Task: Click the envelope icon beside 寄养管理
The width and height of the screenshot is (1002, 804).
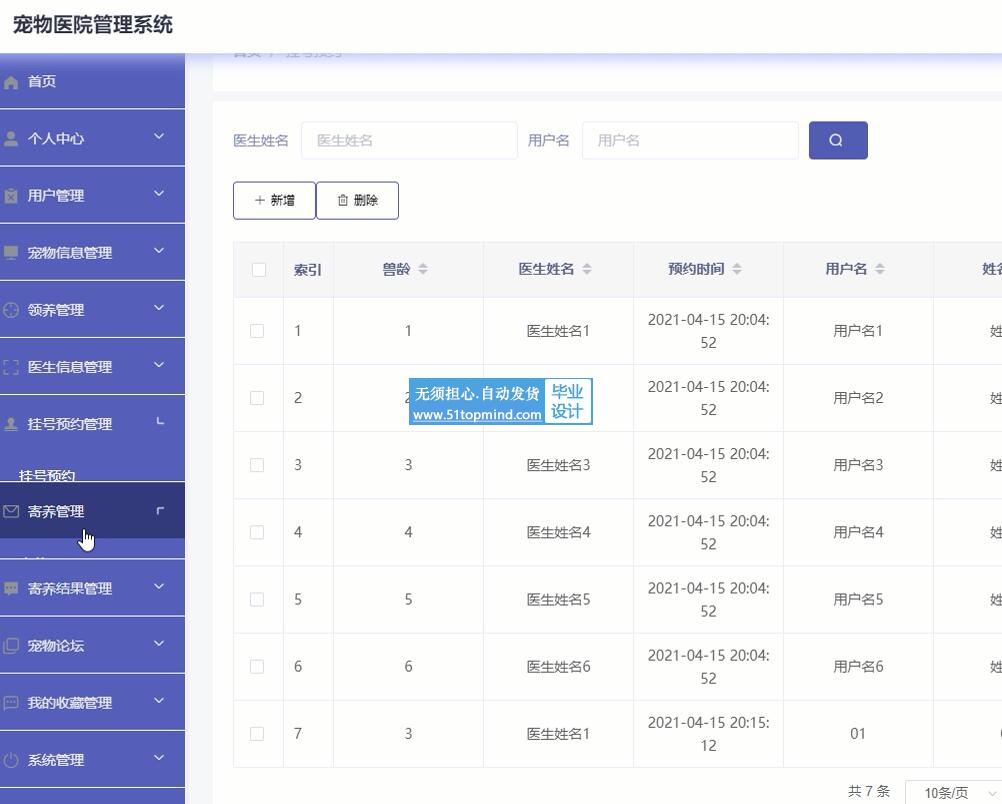Action: (12, 511)
